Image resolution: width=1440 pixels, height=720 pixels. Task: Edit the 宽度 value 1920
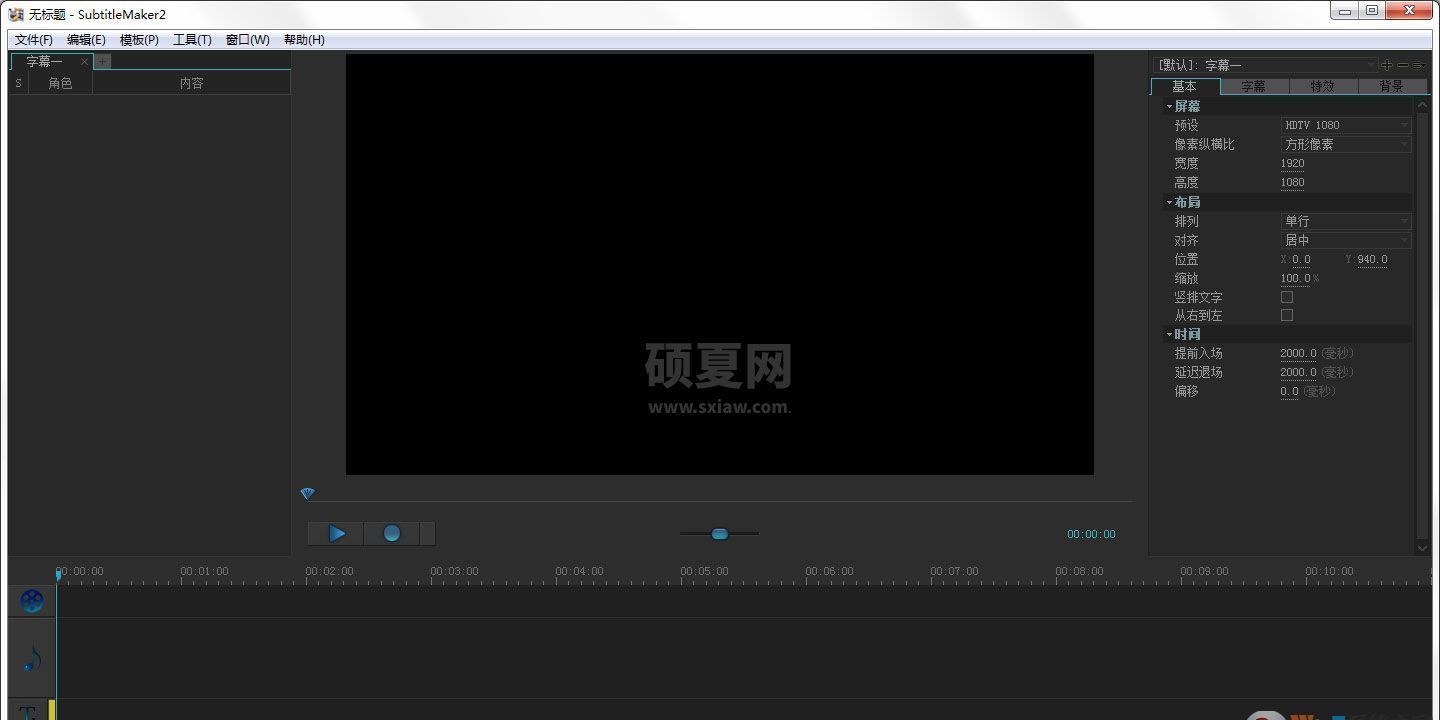[x=1292, y=163]
